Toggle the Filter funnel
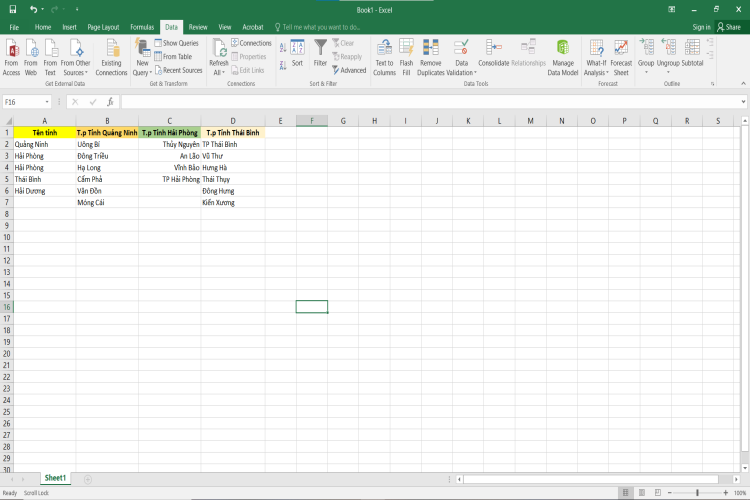The width and height of the screenshot is (750, 500). (320, 53)
